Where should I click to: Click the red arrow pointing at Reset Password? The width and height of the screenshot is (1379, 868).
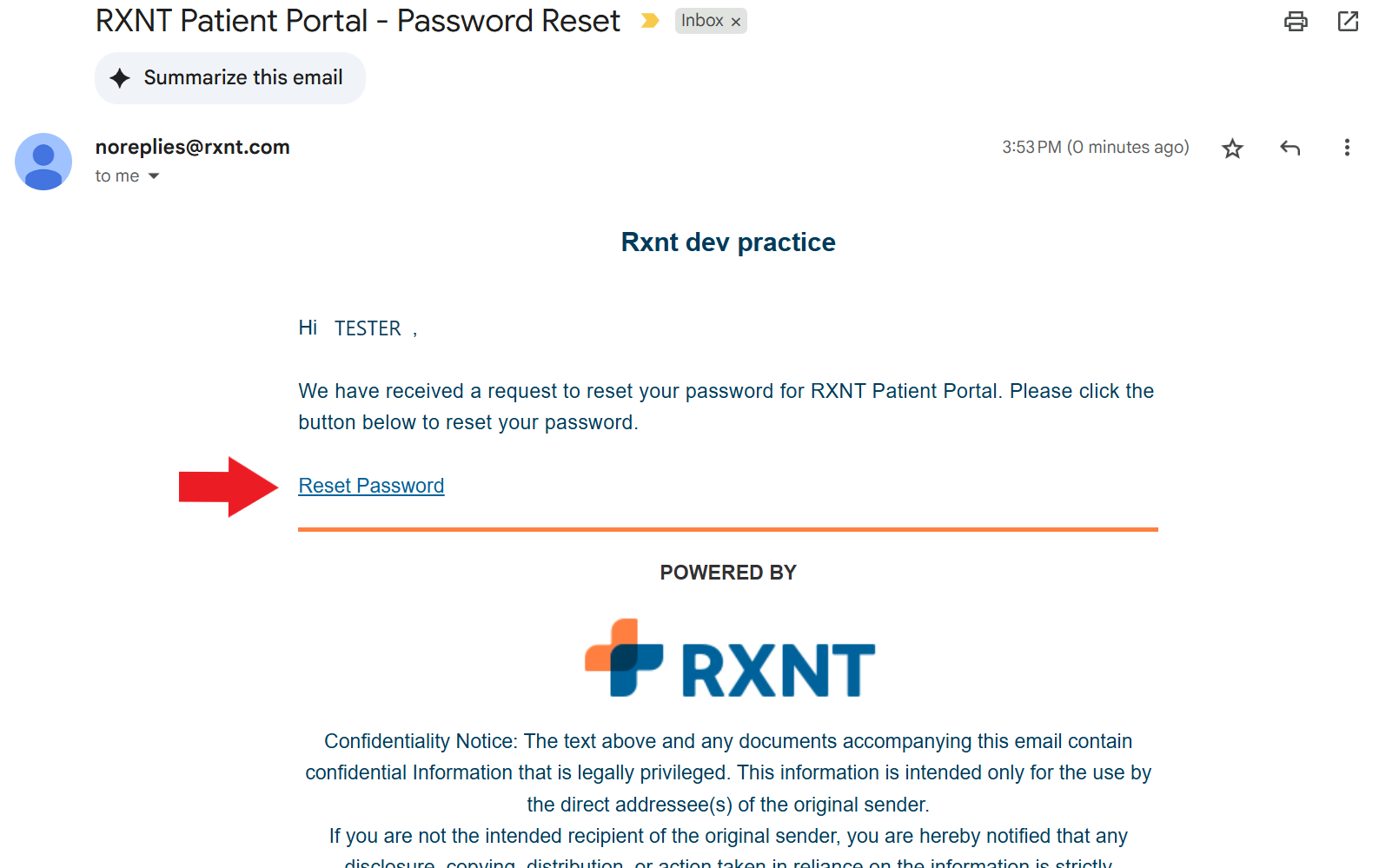click(228, 487)
